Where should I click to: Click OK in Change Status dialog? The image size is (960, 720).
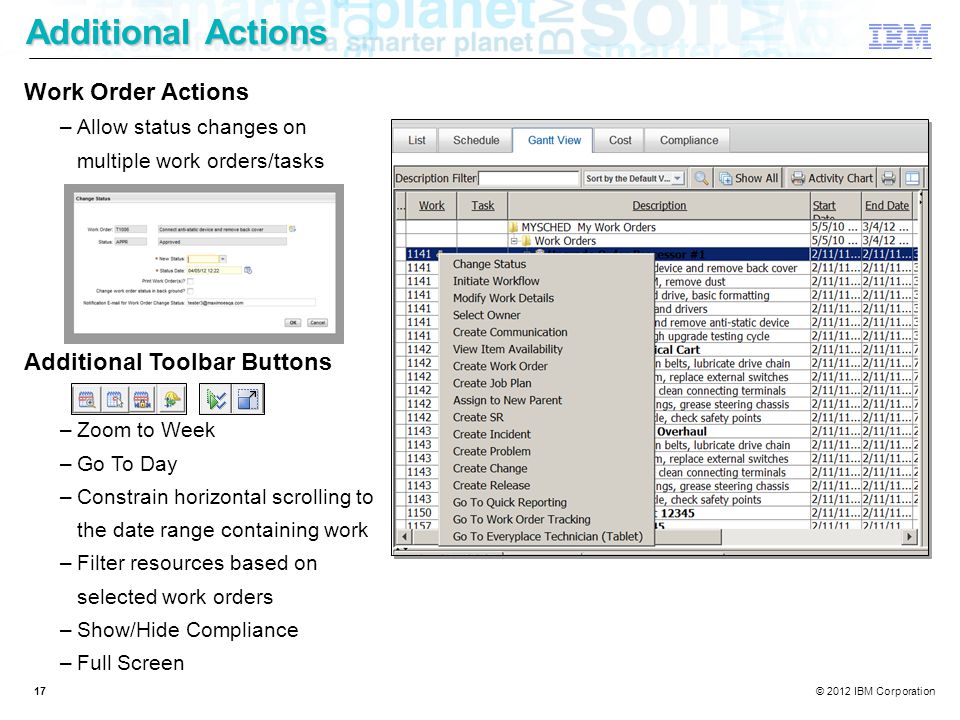[293, 323]
